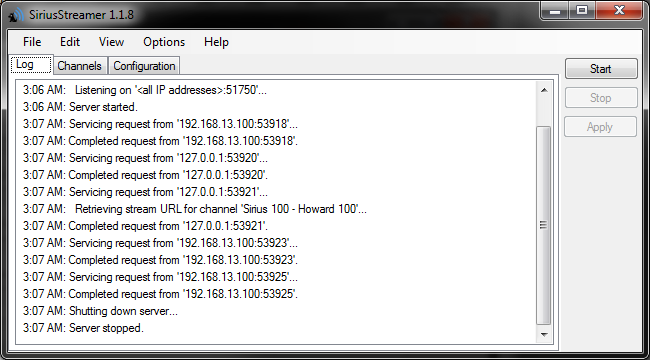Select the Log tab

click(x=32, y=65)
